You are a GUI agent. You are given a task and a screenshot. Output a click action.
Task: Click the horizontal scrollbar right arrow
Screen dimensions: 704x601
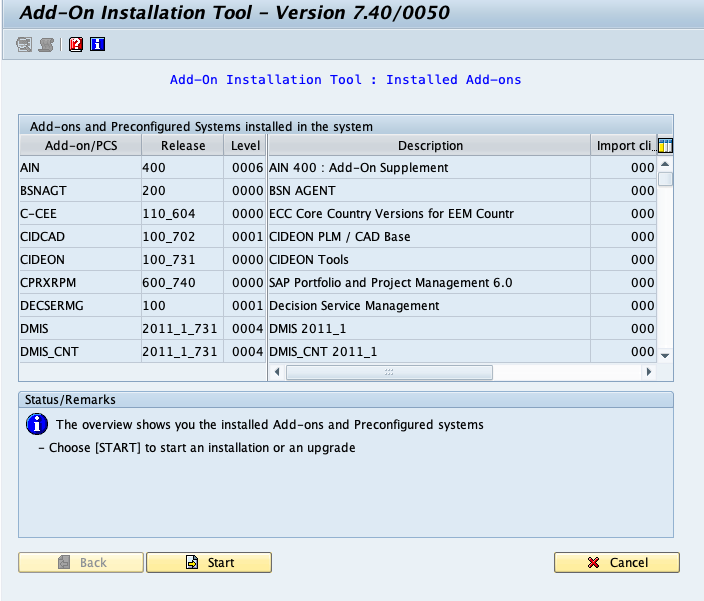click(x=649, y=372)
